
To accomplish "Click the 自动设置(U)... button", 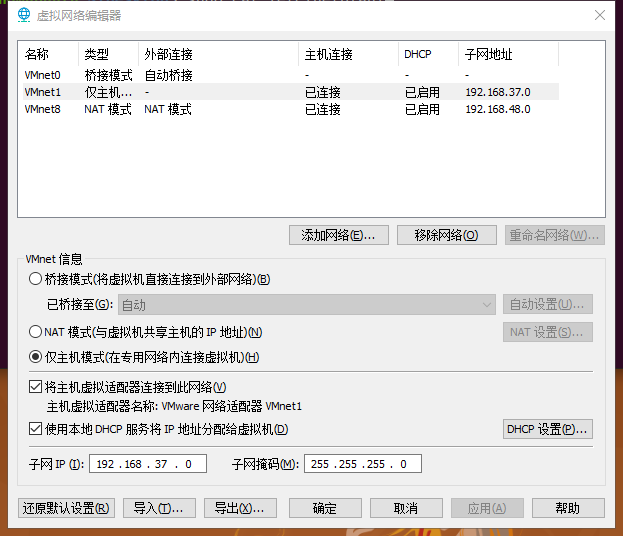I will 548,304.
